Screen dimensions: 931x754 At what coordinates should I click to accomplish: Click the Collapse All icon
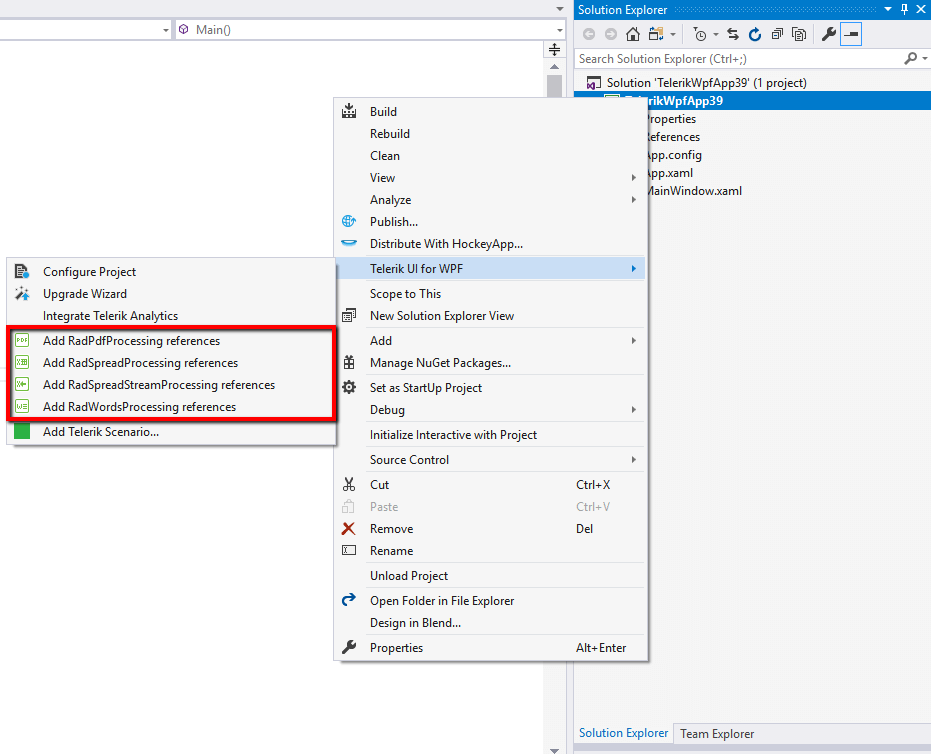pyautogui.click(x=777, y=34)
